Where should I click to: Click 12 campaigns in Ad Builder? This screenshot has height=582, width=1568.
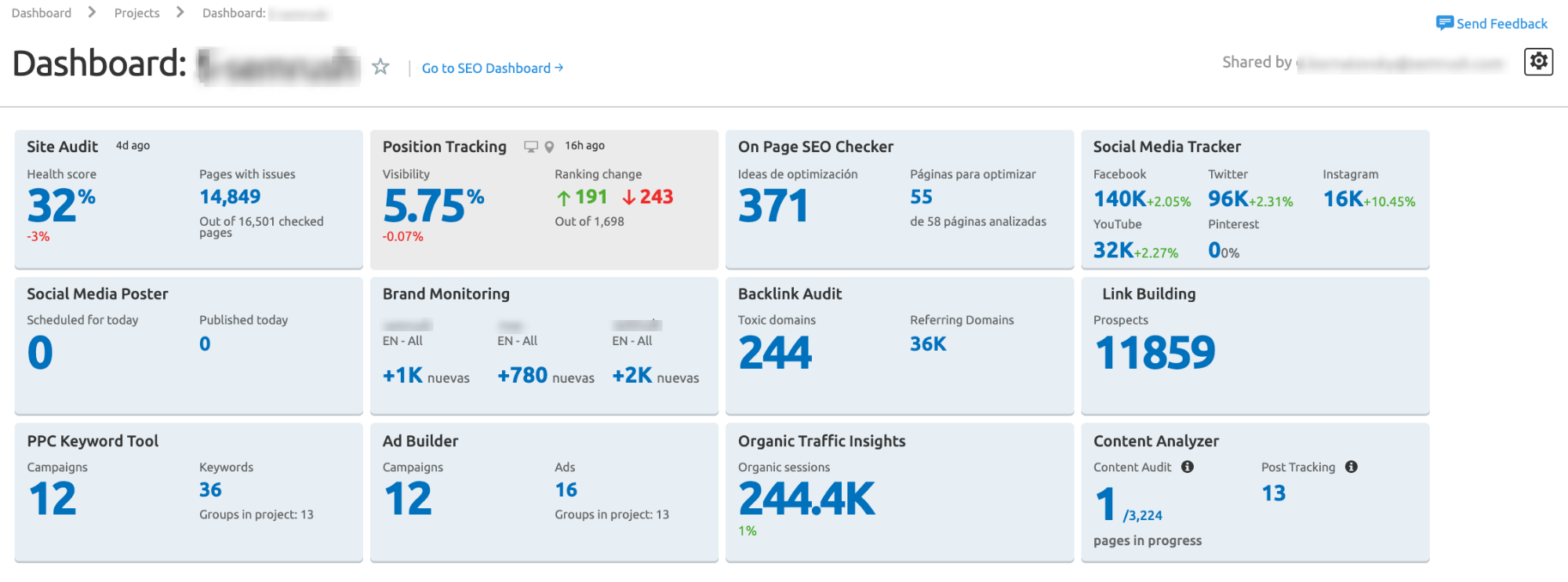pyautogui.click(x=408, y=499)
